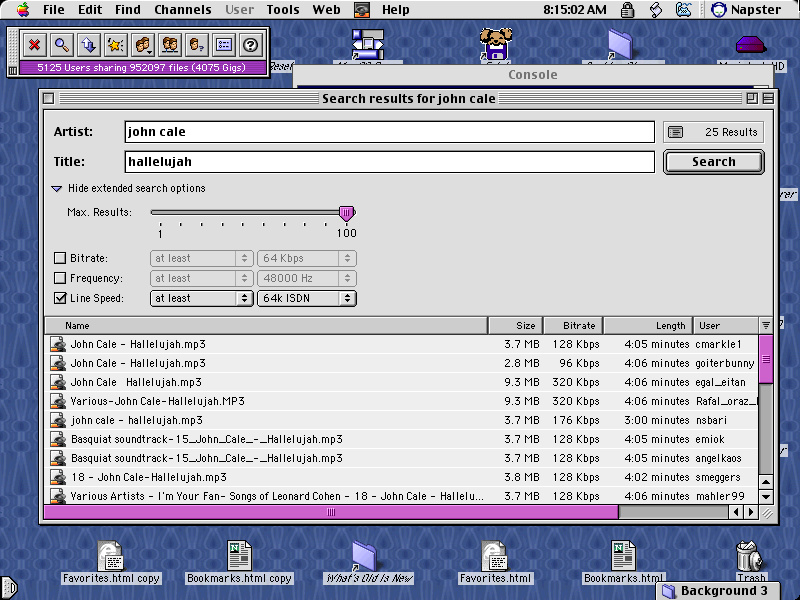Collapse the Hide extended search options triangle
Viewport: 800px width, 600px height.
[x=57, y=188]
